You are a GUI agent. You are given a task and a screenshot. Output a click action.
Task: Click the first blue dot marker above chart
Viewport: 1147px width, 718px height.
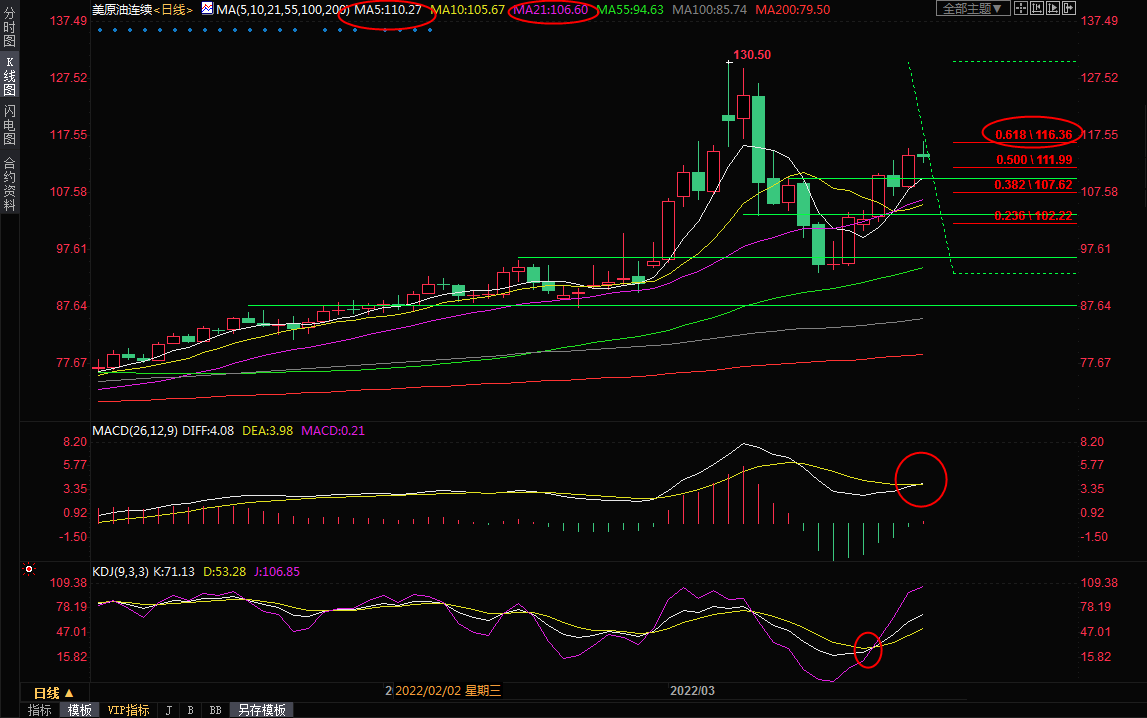(100, 30)
